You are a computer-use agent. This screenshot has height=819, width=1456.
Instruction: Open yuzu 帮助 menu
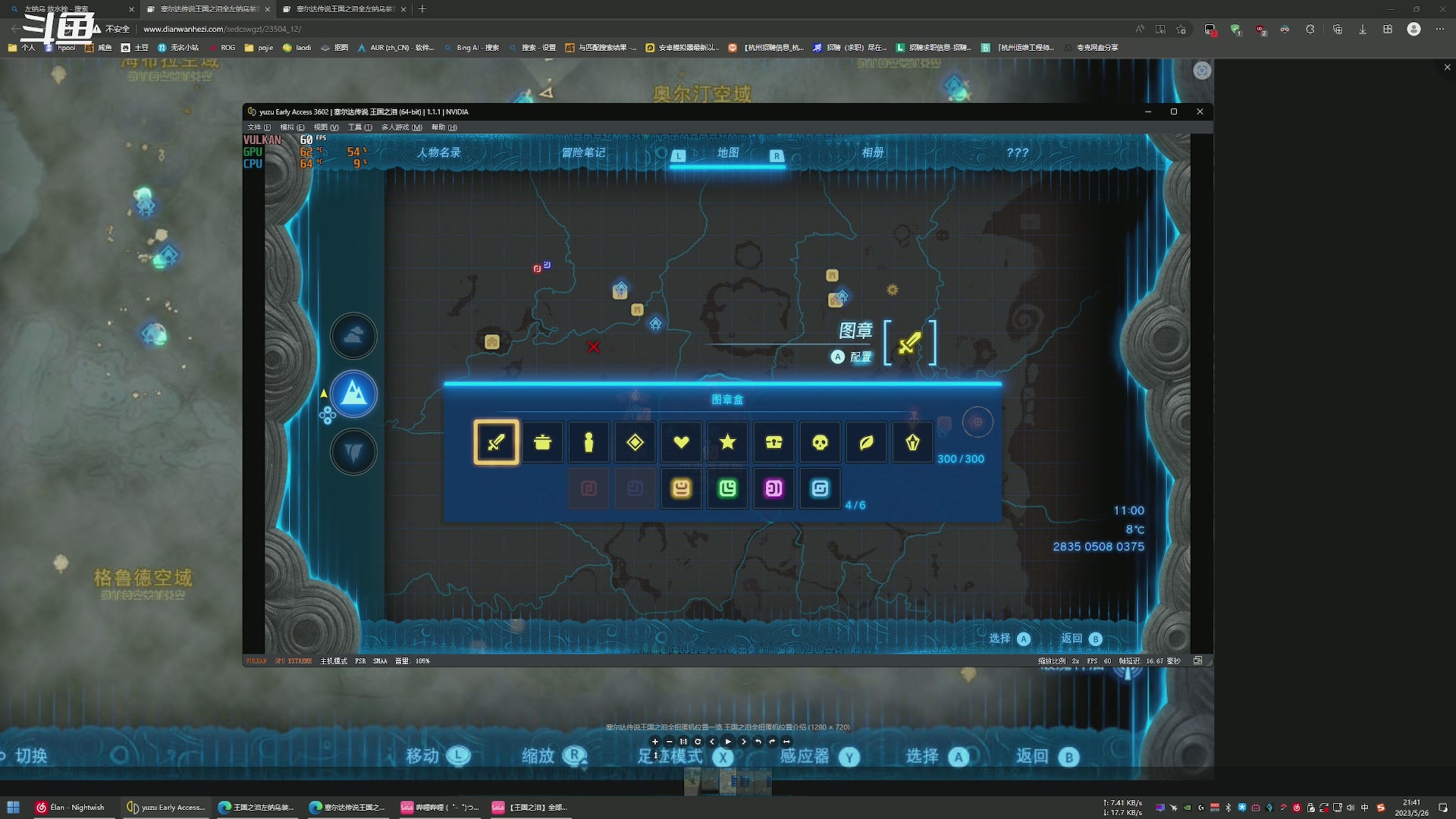coord(444,127)
